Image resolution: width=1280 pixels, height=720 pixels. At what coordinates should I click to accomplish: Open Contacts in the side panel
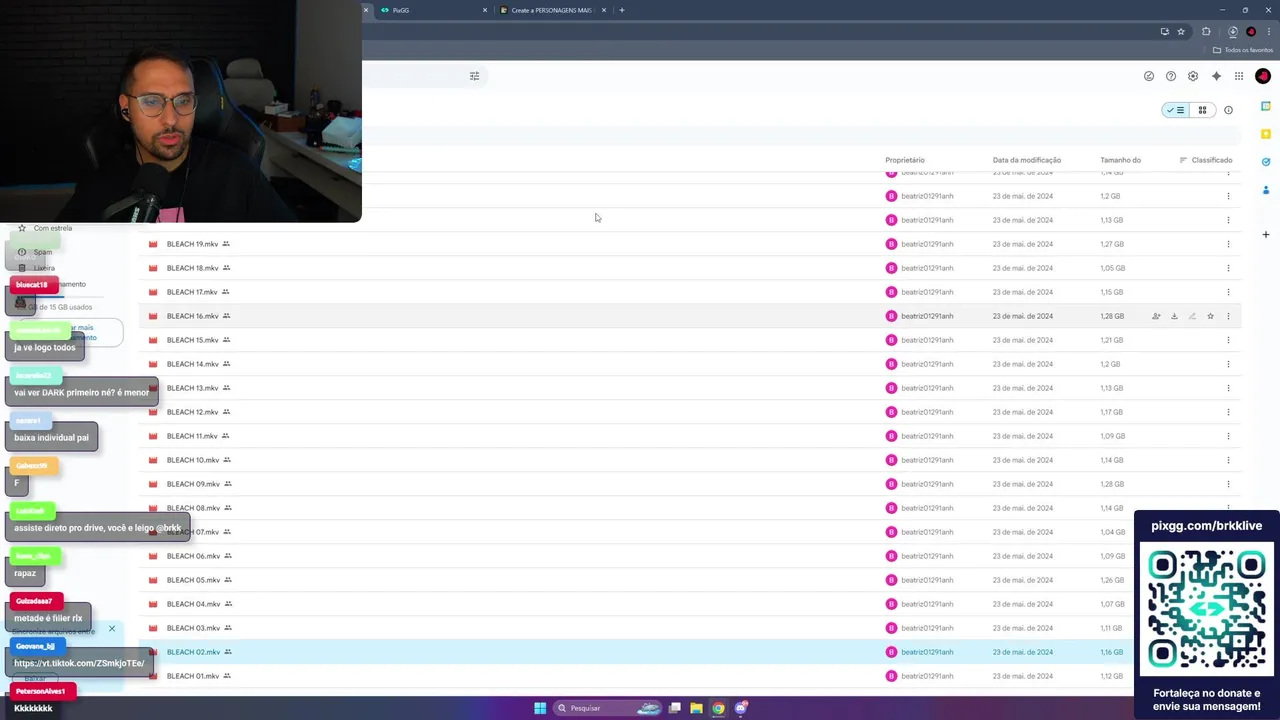(x=1266, y=190)
